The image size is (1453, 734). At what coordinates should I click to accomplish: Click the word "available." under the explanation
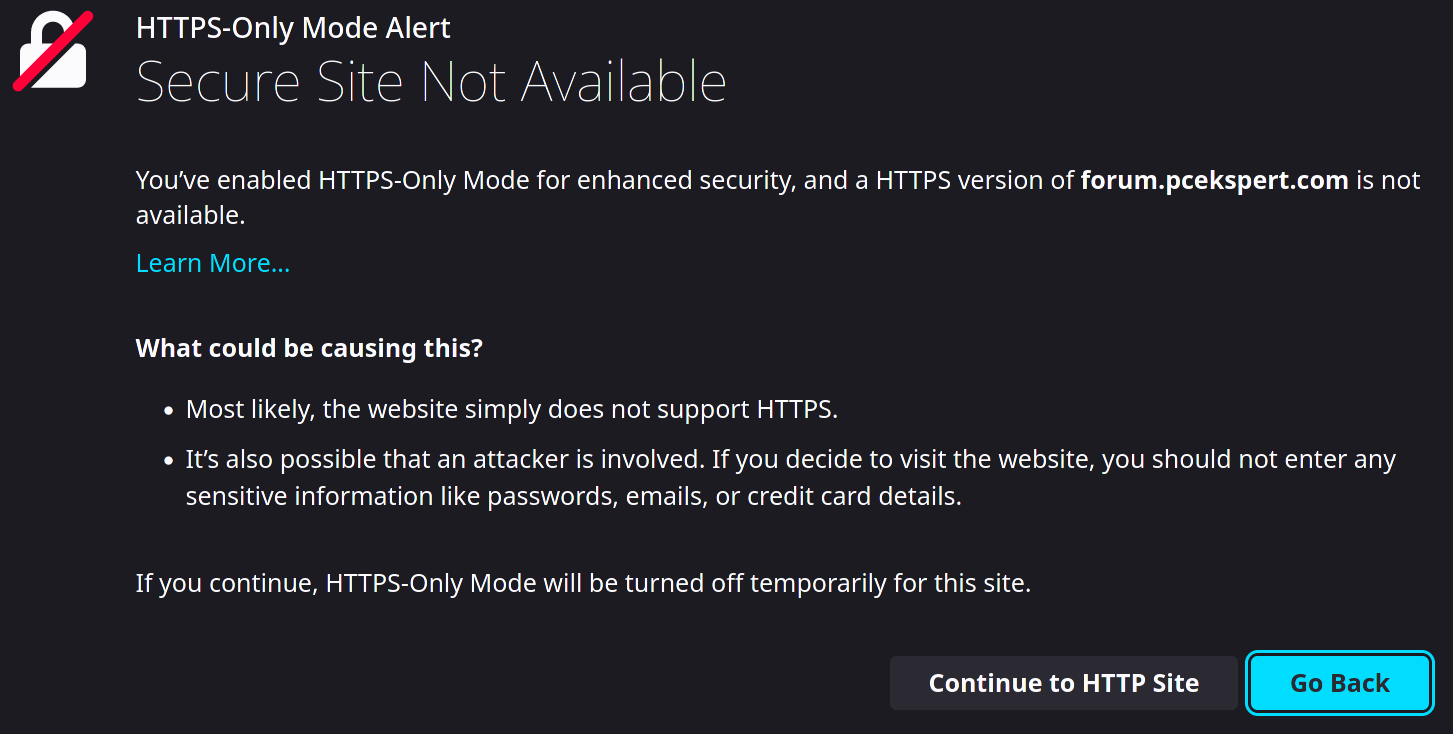click(x=190, y=215)
